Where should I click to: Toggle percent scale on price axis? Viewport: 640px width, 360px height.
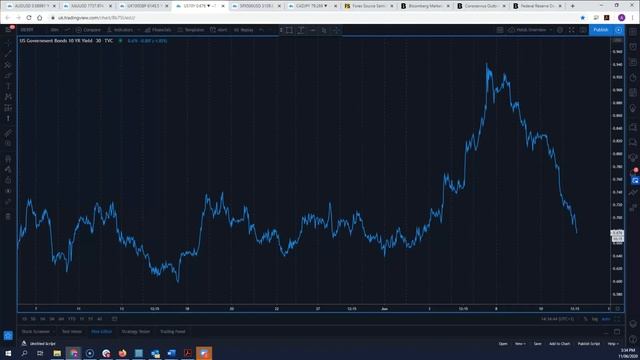coord(586,319)
